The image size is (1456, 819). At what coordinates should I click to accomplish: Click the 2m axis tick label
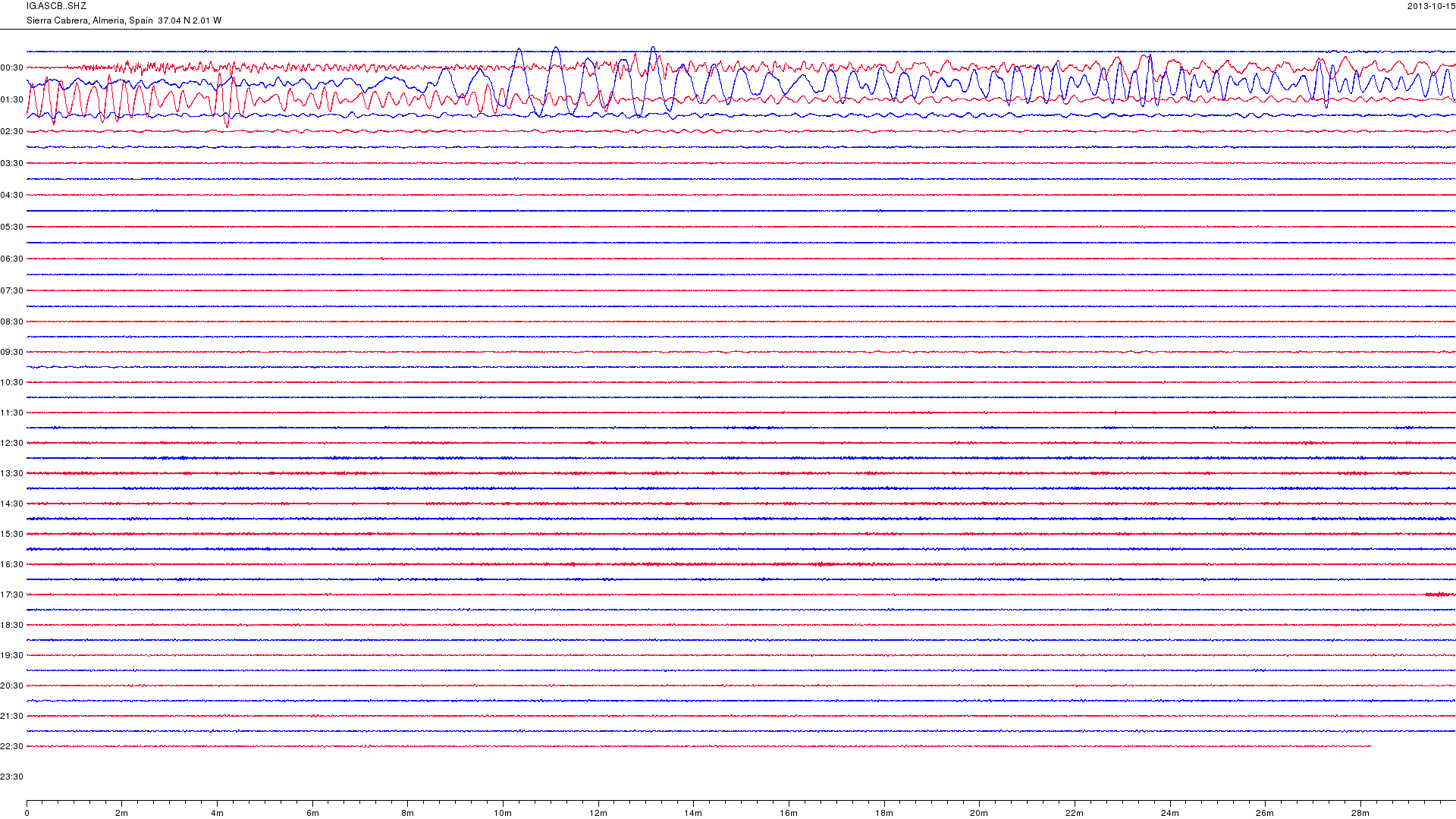pos(122,813)
